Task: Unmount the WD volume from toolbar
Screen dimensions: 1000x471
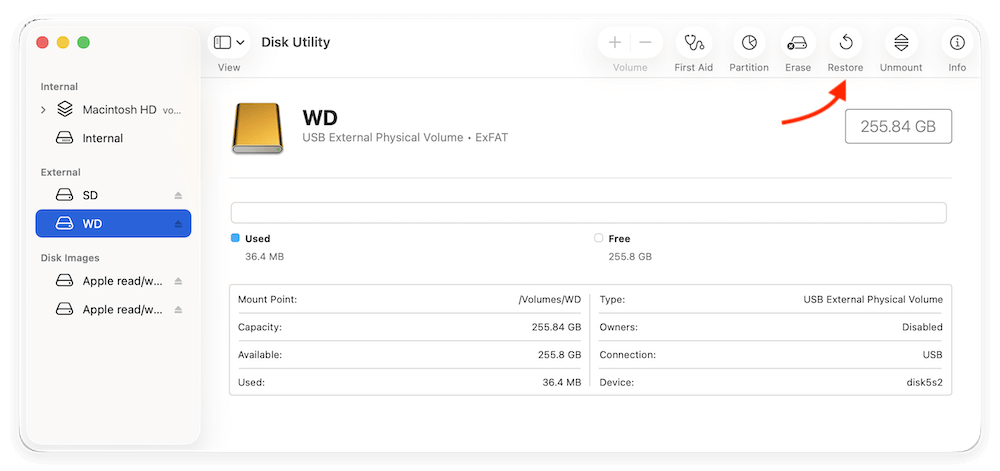Action: click(x=900, y=43)
